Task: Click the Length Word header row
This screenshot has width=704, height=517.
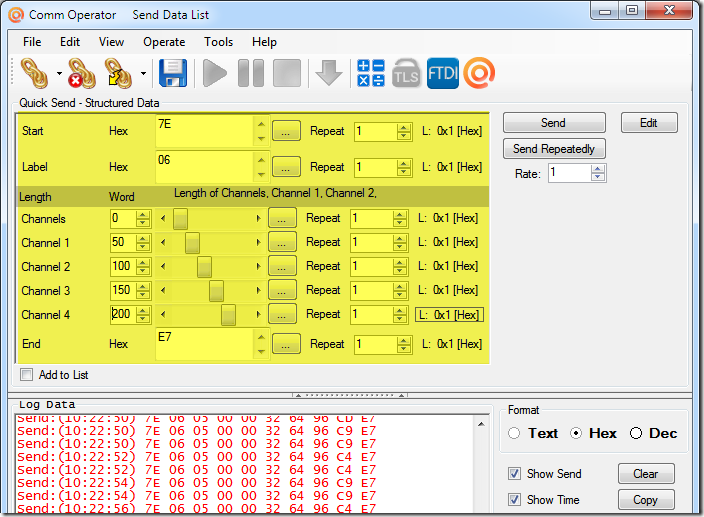Action: (x=252, y=196)
